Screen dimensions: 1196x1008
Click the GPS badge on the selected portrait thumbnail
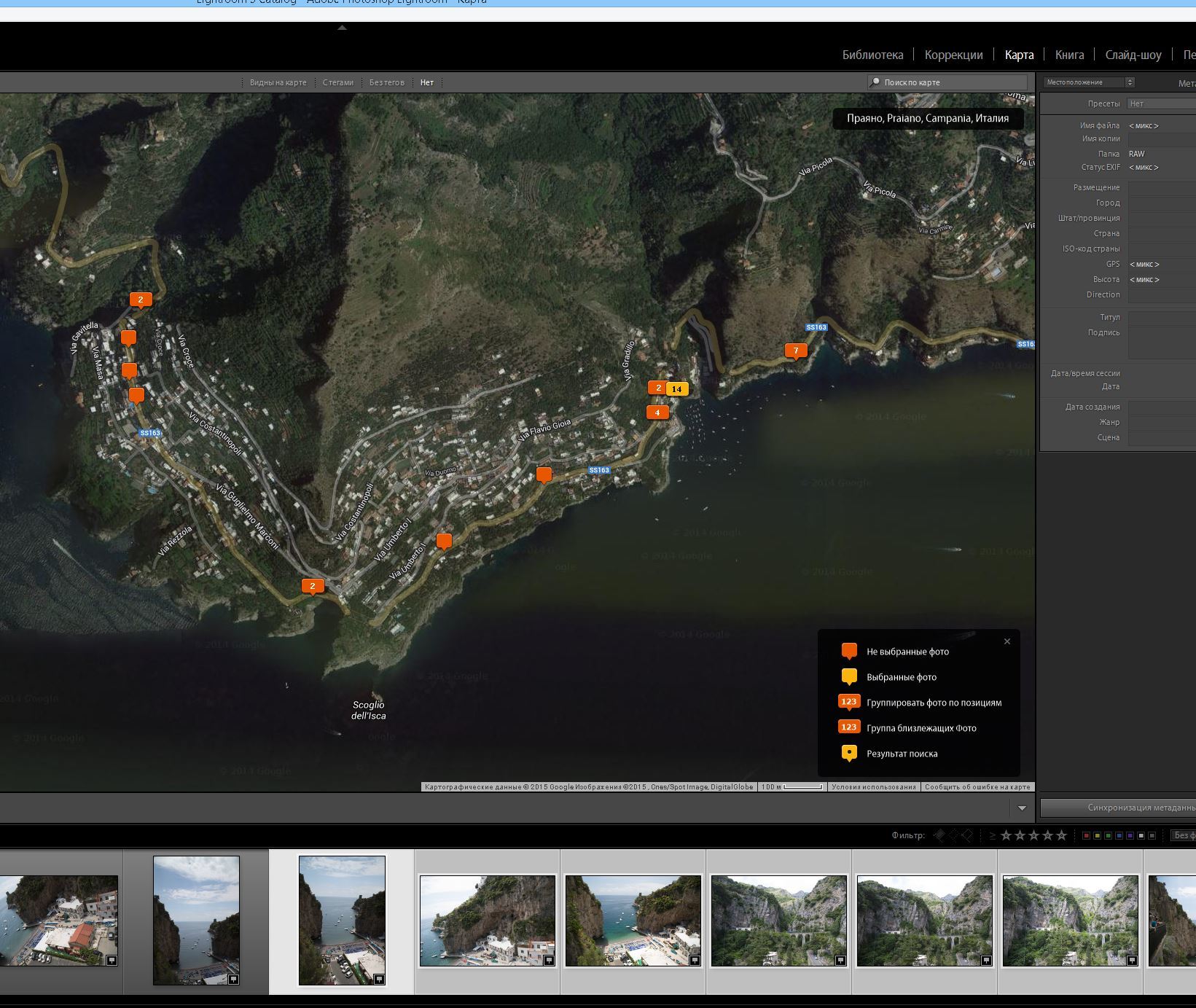379,979
